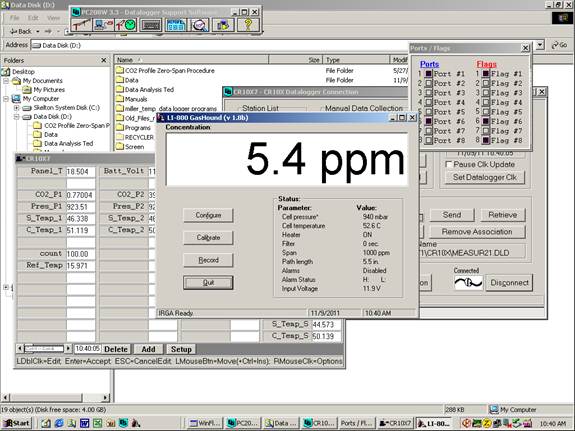
Task: Open the magnifier View icon in PC208W toolbar
Action: coord(200,25)
